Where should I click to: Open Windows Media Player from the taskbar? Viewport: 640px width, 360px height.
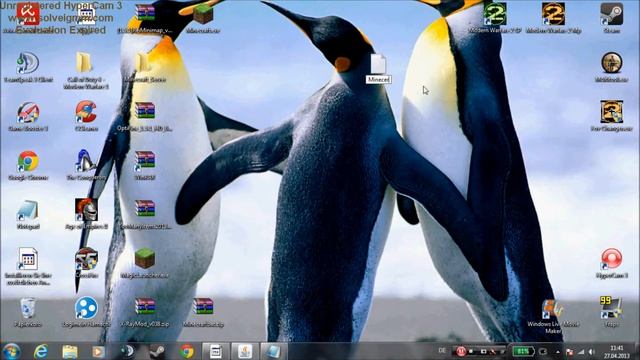coord(98,351)
